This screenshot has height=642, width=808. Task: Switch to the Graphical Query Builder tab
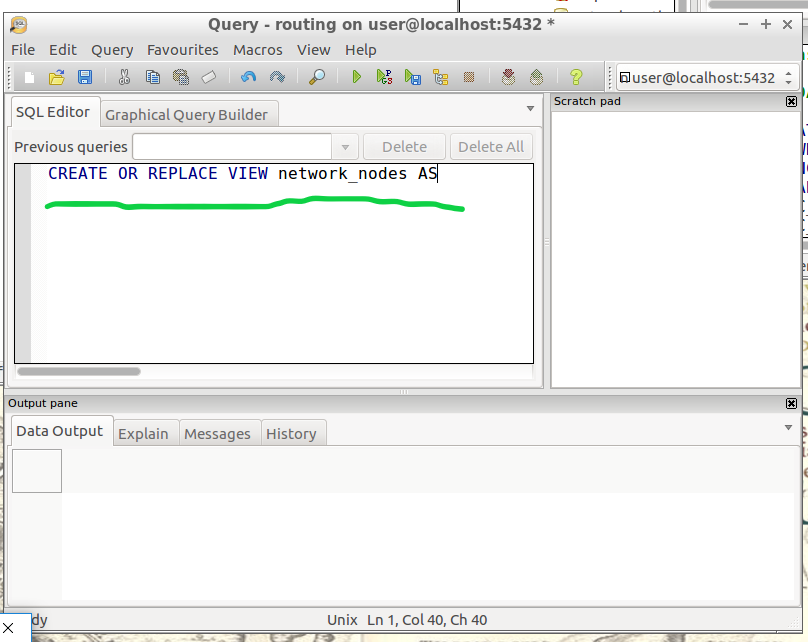pos(186,114)
